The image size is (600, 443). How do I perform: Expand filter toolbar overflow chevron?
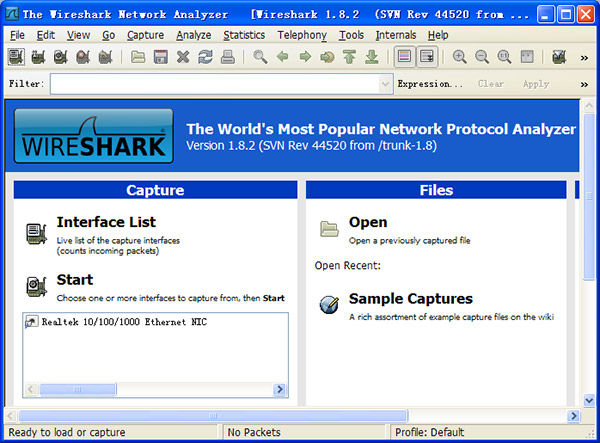point(584,84)
